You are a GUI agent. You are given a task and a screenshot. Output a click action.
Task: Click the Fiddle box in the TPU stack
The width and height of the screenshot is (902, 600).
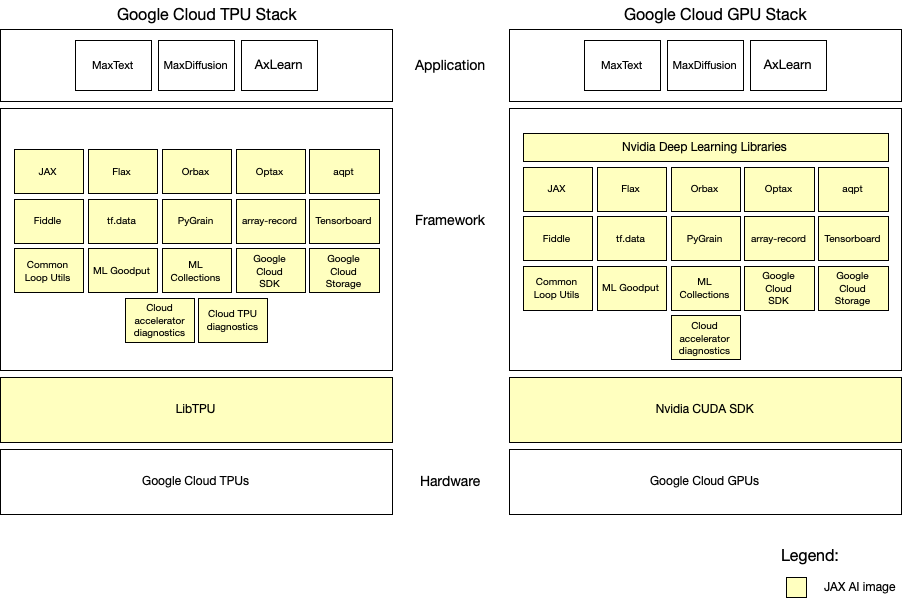[49, 221]
